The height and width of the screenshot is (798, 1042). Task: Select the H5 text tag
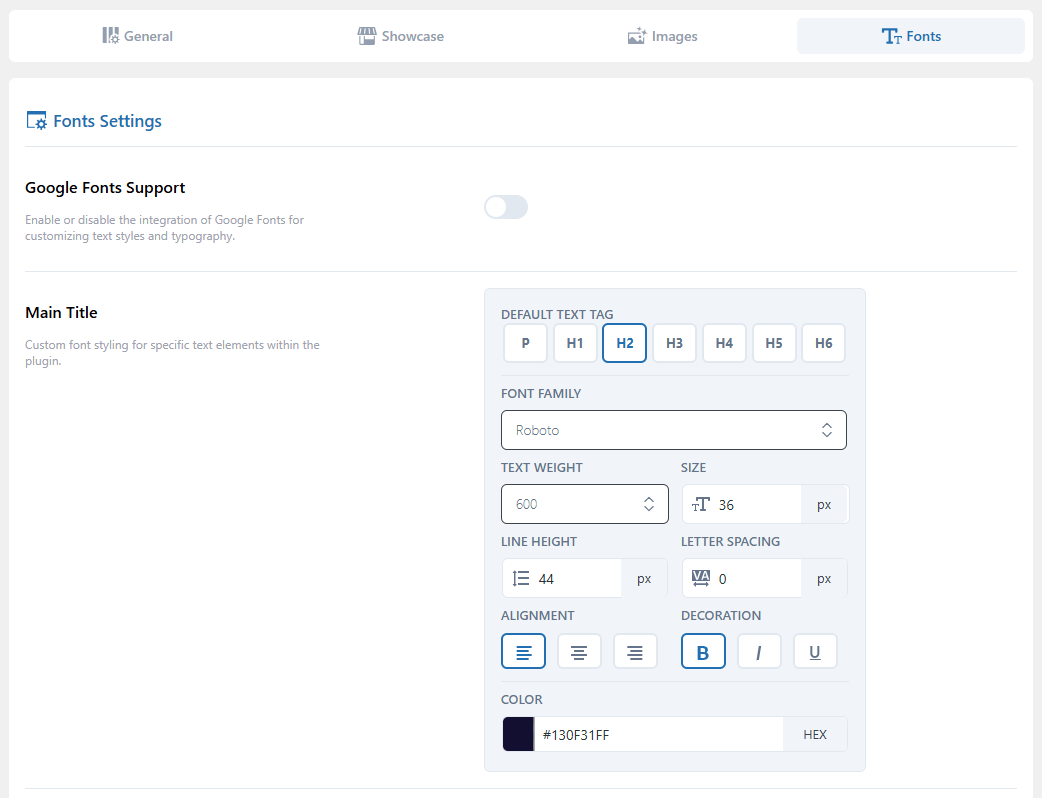pos(774,343)
